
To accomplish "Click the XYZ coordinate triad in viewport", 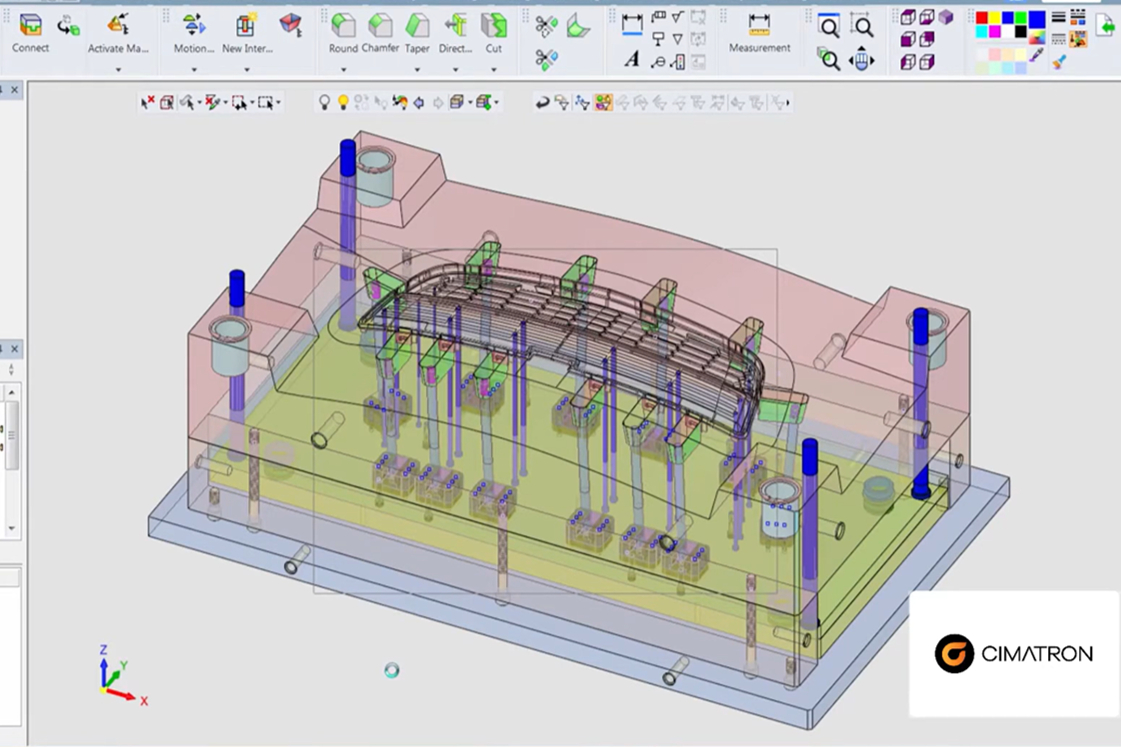I will (122, 677).
